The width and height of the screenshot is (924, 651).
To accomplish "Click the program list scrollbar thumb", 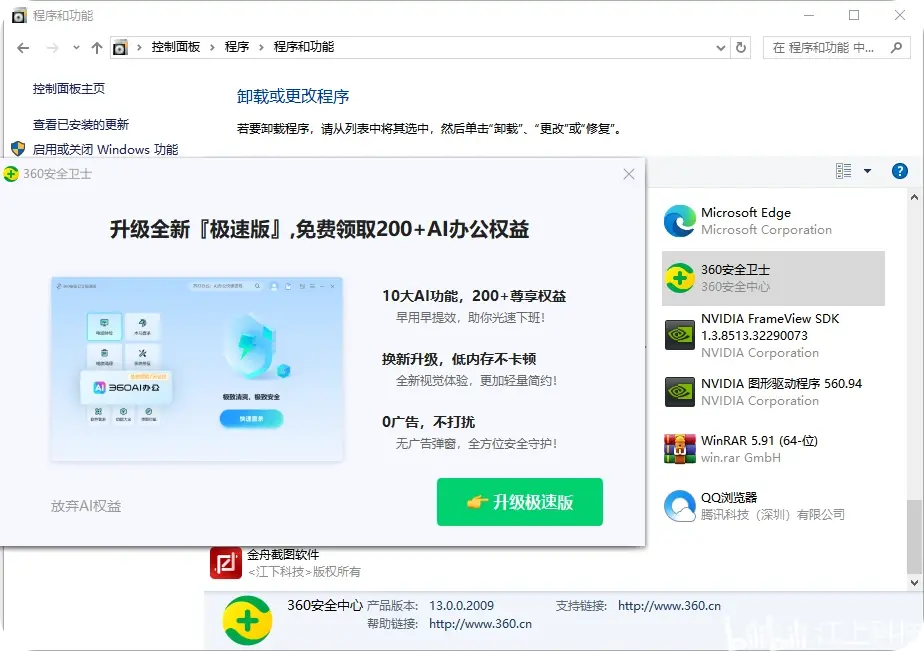I will pos(914,536).
